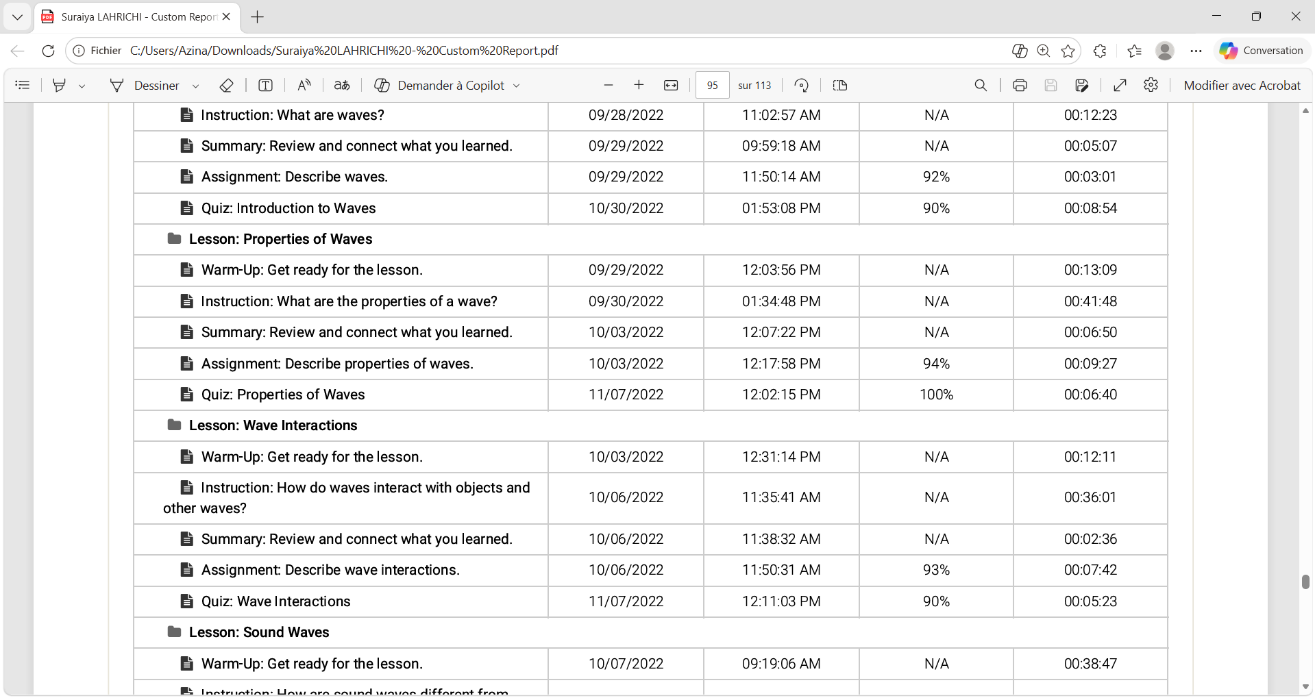This screenshot has height=698, width=1315.
Task: Open the Demander à Copilot dropdown
Action: tap(516, 86)
